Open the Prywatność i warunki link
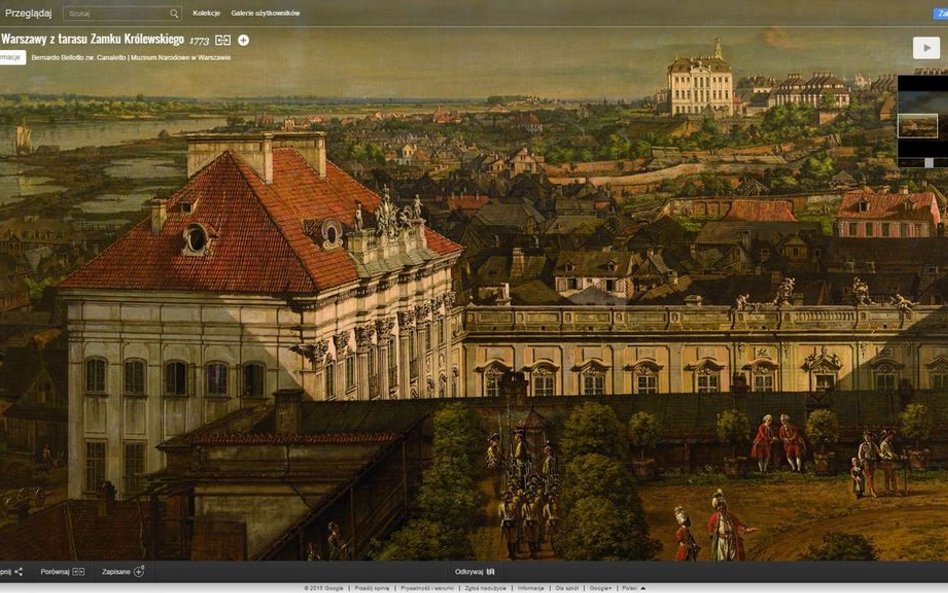This screenshot has height=593, width=948. [x=427, y=588]
